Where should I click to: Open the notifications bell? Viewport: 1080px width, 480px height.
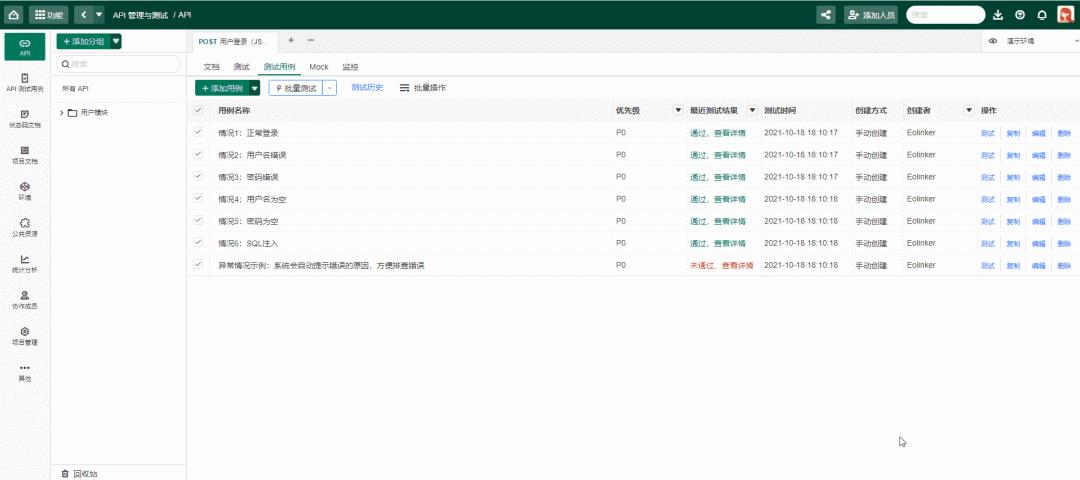[x=1041, y=14]
